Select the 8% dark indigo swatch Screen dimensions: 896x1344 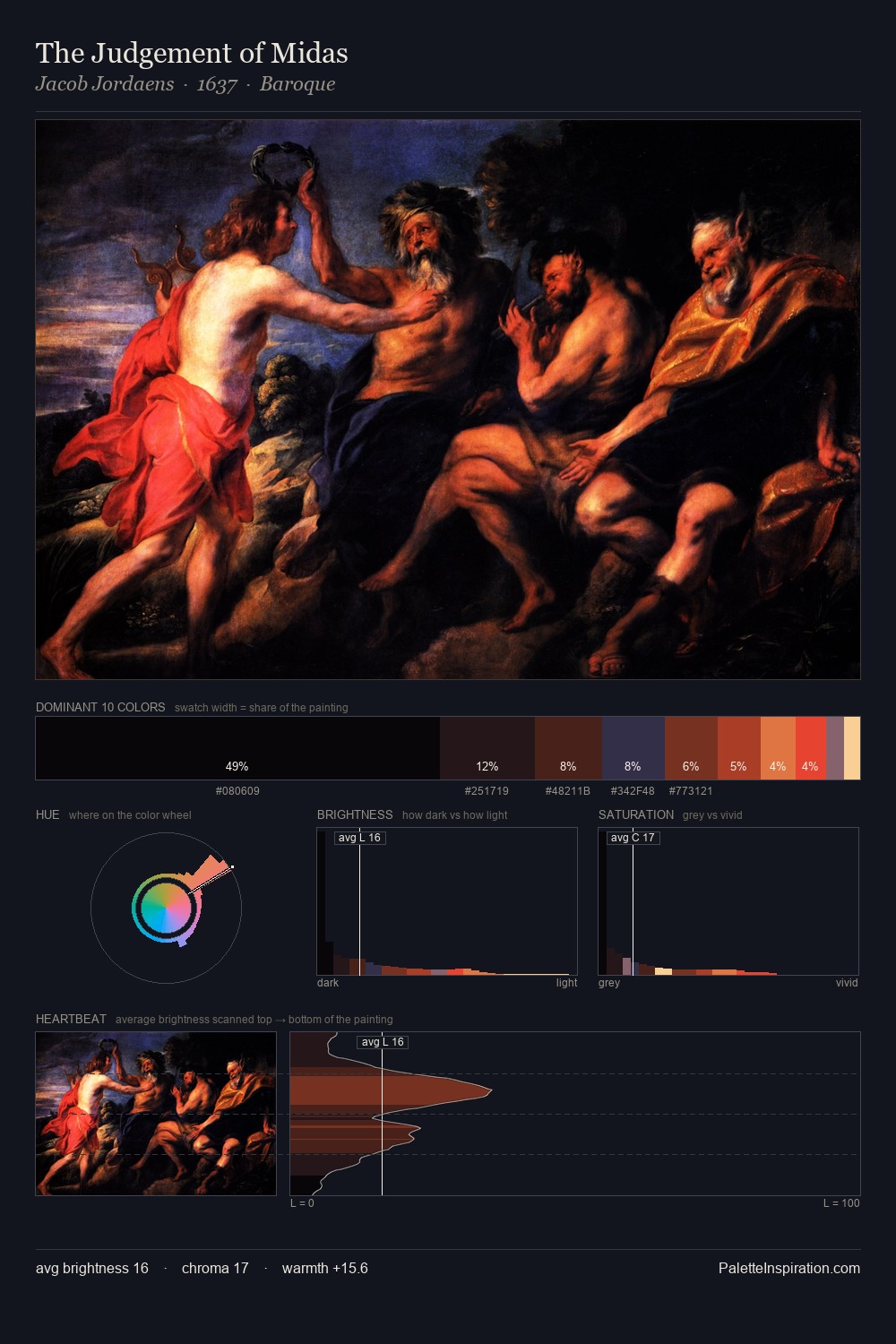click(x=633, y=748)
